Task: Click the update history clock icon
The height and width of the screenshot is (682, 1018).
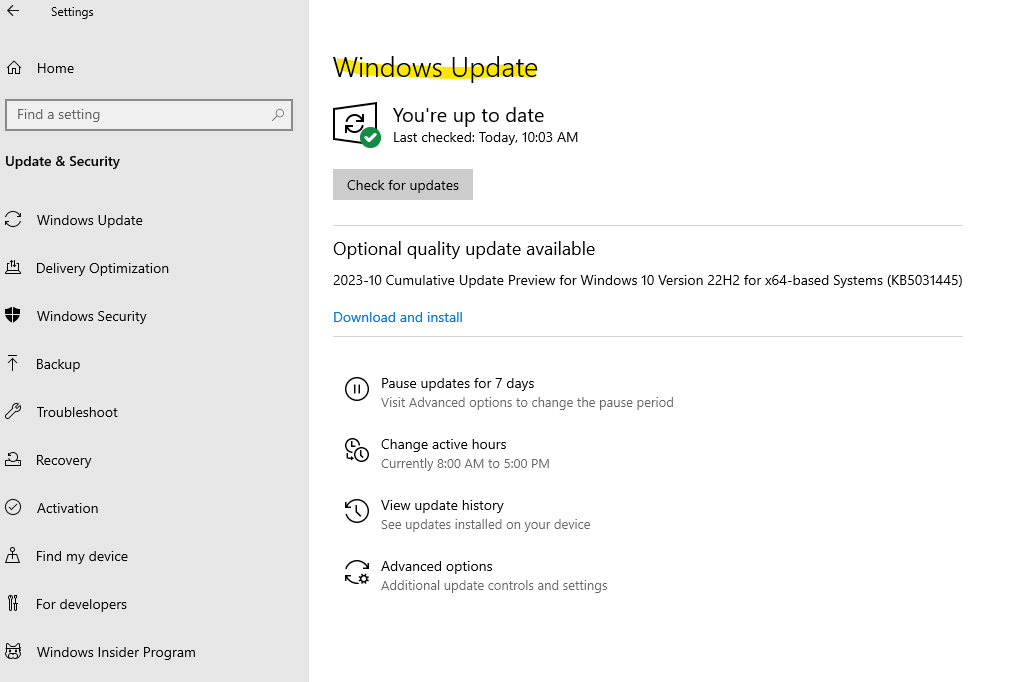Action: pyautogui.click(x=356, y=511)
